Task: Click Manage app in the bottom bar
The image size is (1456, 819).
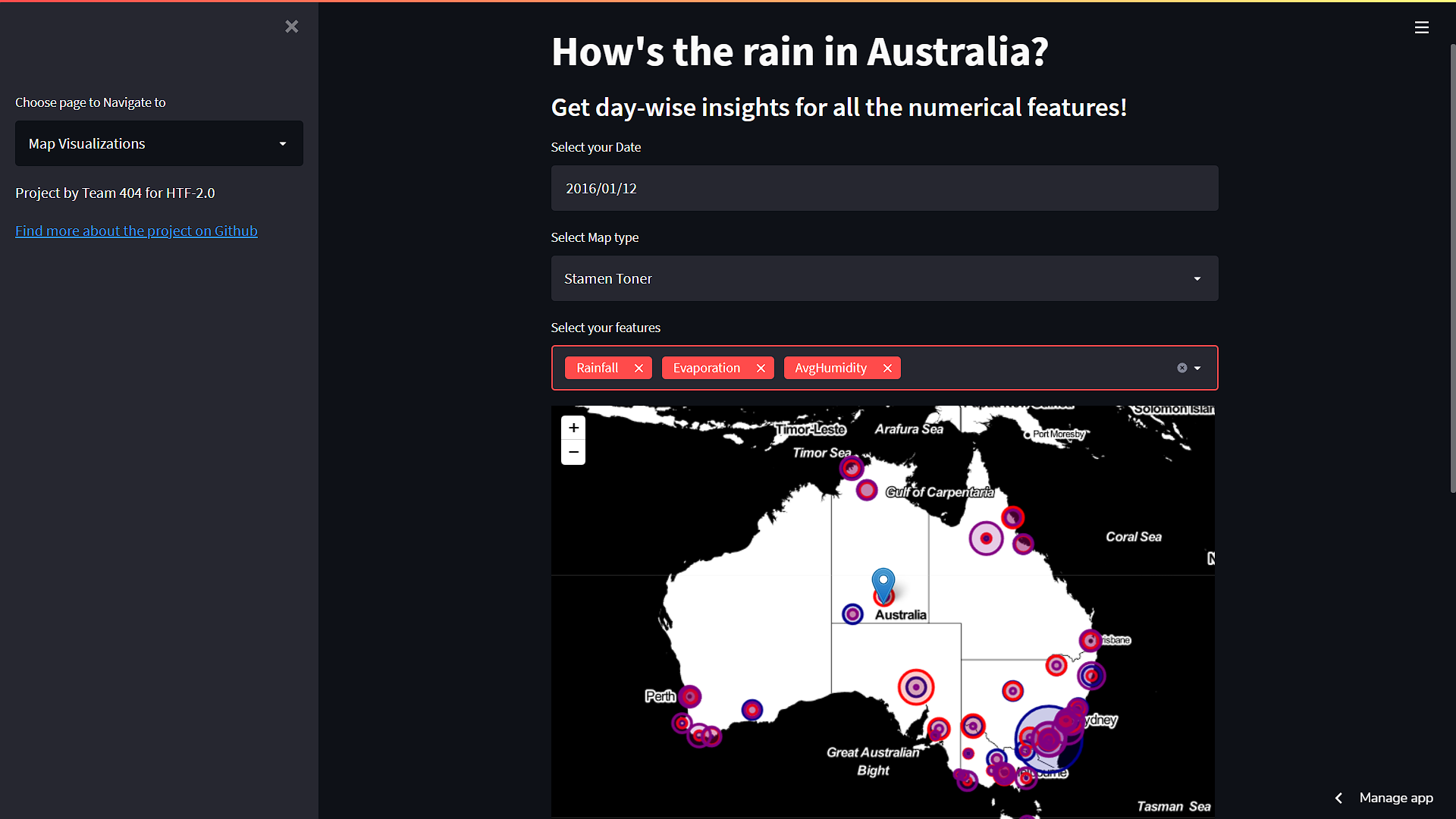Action: (x=1396, y=798)
